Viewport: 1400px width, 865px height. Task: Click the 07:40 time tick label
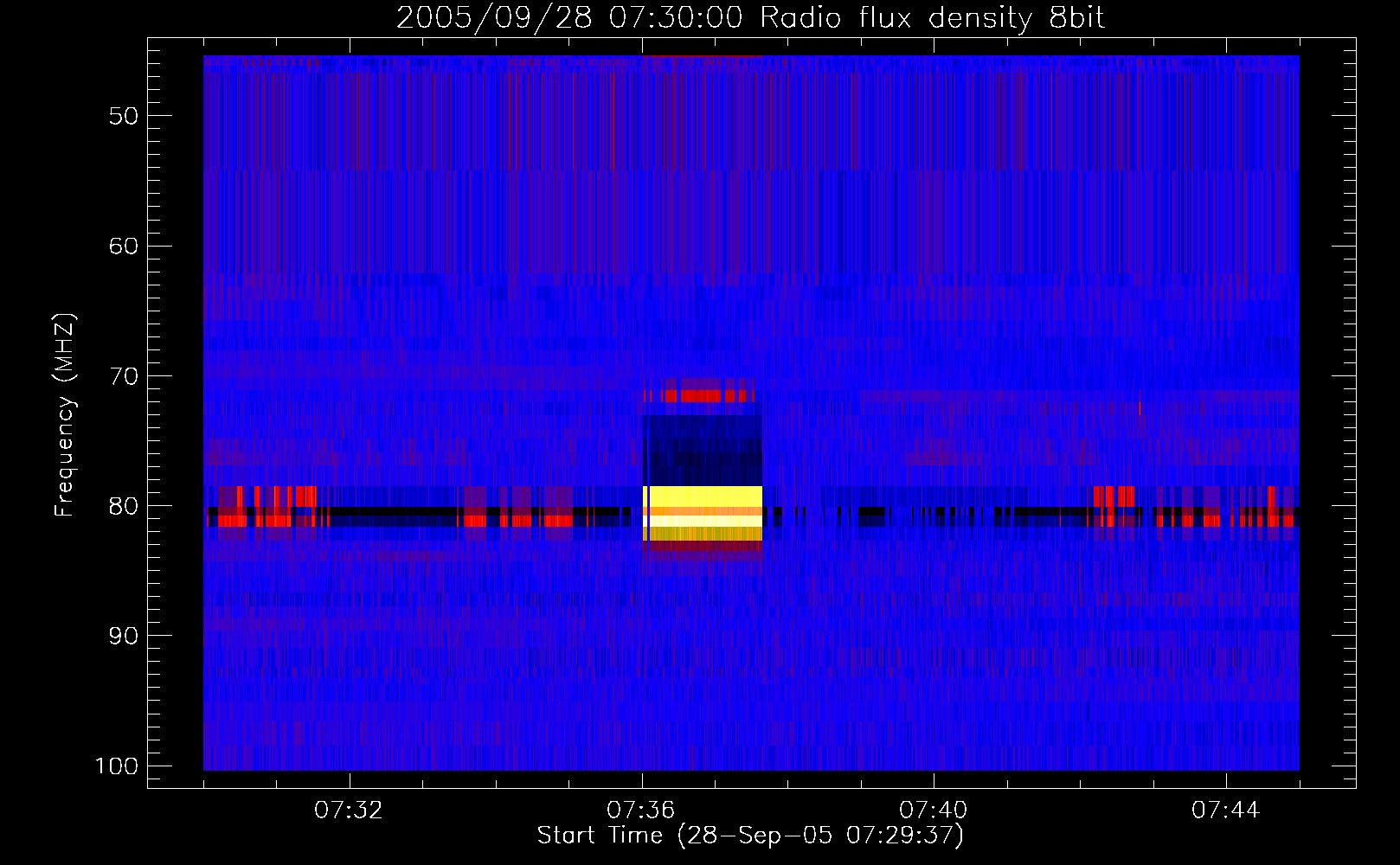934,811
